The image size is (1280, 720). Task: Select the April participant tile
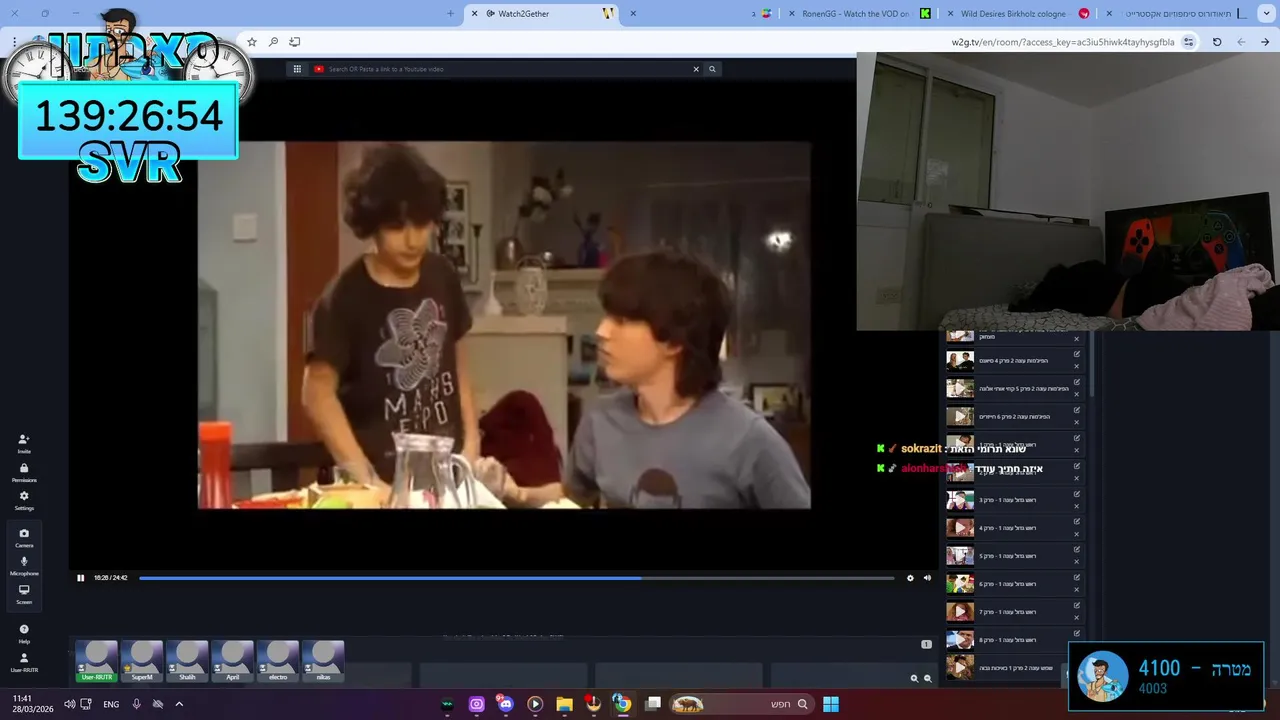click(x=232, y=661)
